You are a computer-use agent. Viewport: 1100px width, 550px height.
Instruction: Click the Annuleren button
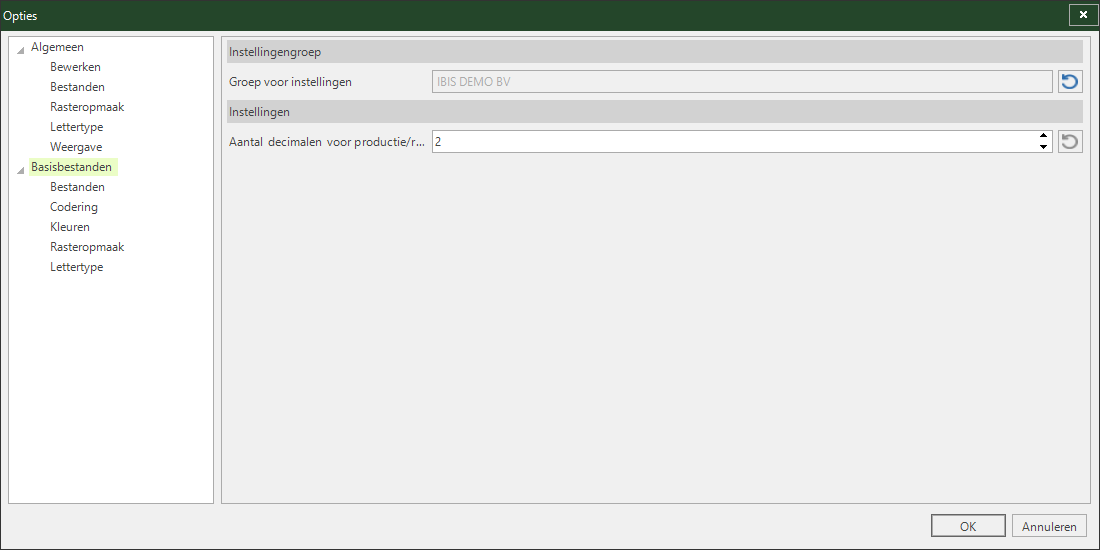click(x=1049, y=527)
